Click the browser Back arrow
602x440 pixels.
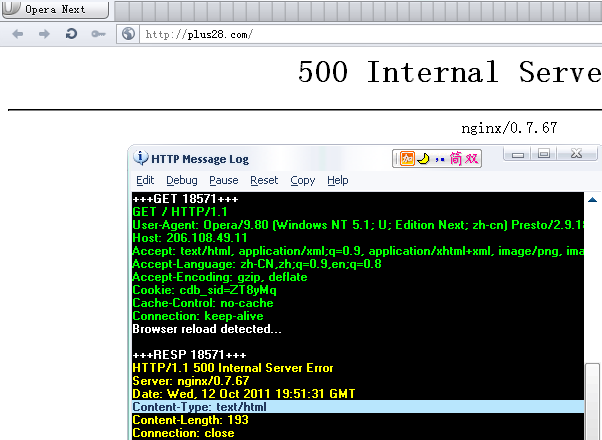[x=18, y=34]
